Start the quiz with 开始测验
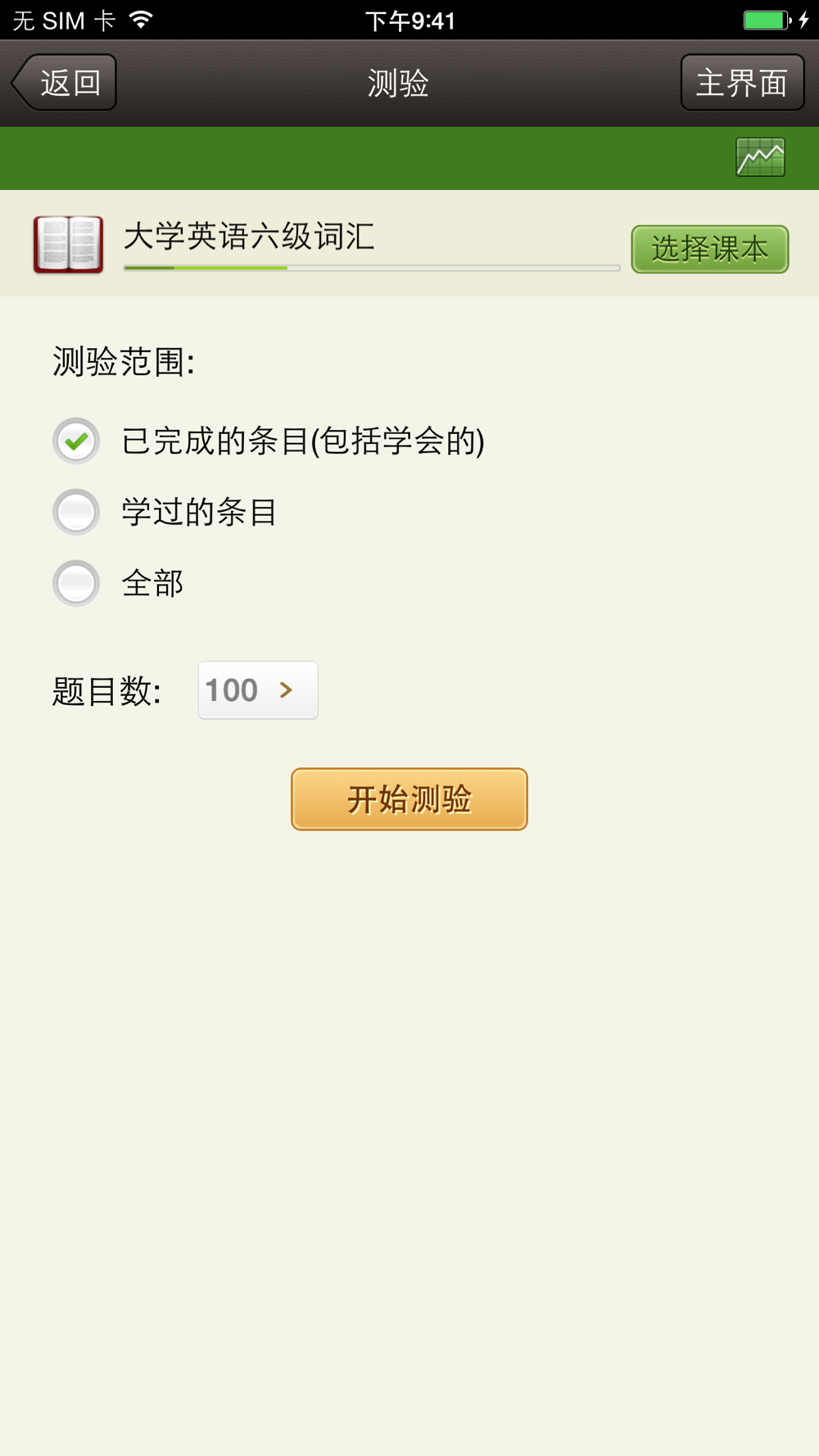This screenshot has width=819, height=1456. click(409, 799)
